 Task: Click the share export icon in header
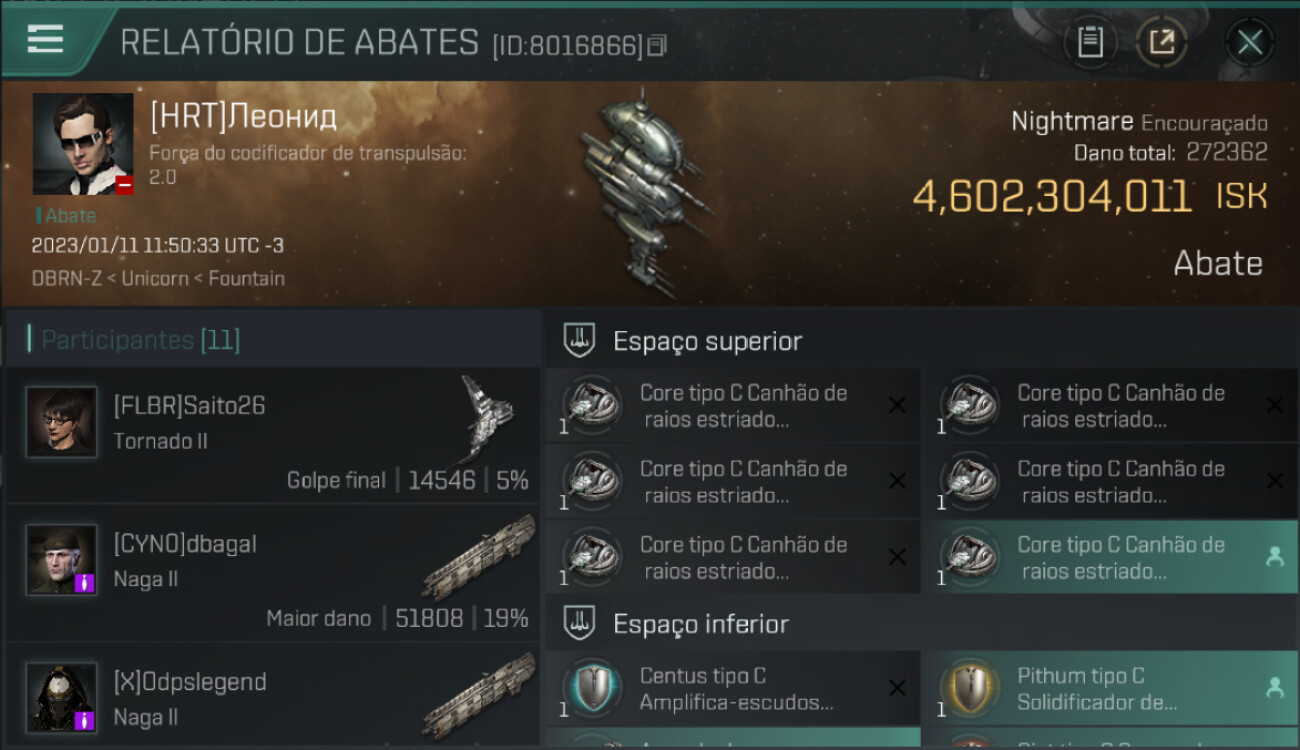pos(1162,43)
